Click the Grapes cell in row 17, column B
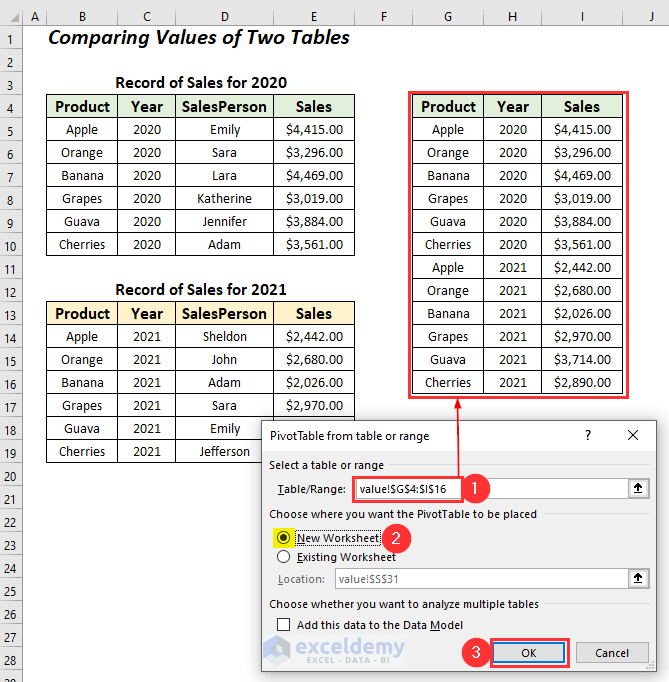Image resolution: width=669 pixels, height=682 pixels. tap(82, 405)
